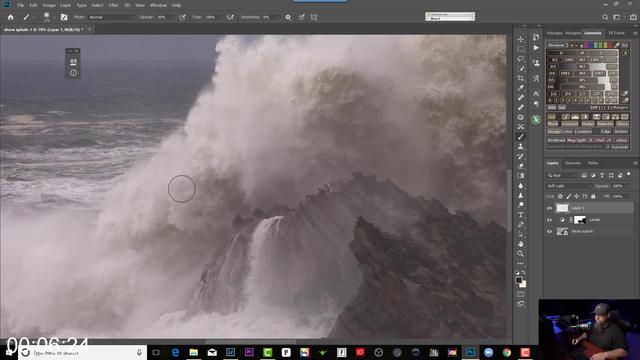Open the Opacity dropdown in options bar
The height and width of the screenshot is (360, 640).
(x=172, y=17)
